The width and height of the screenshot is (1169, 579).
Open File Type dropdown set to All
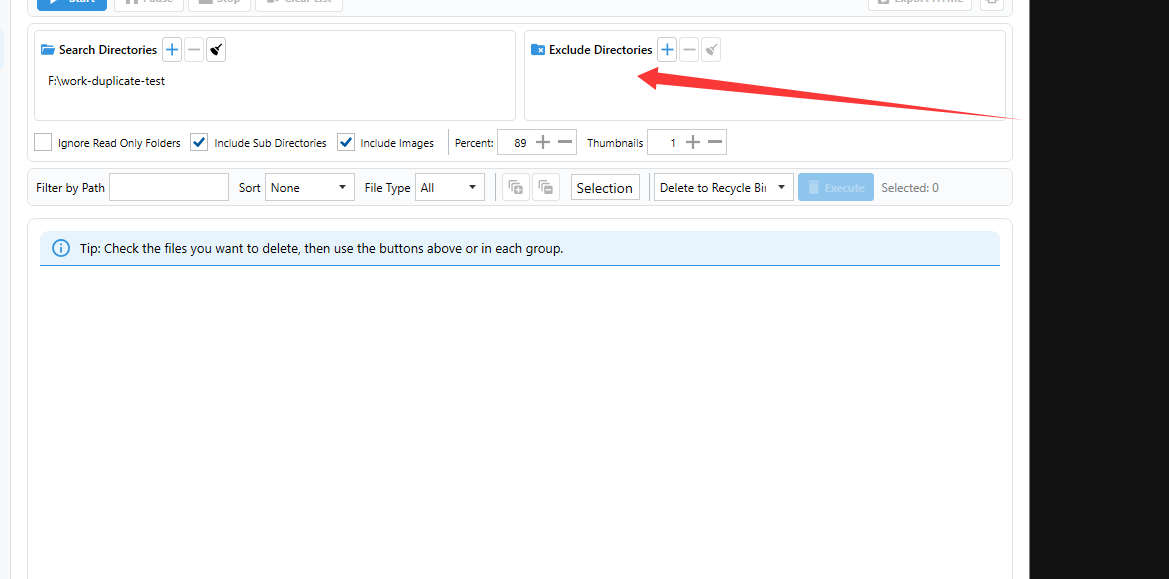450,188
